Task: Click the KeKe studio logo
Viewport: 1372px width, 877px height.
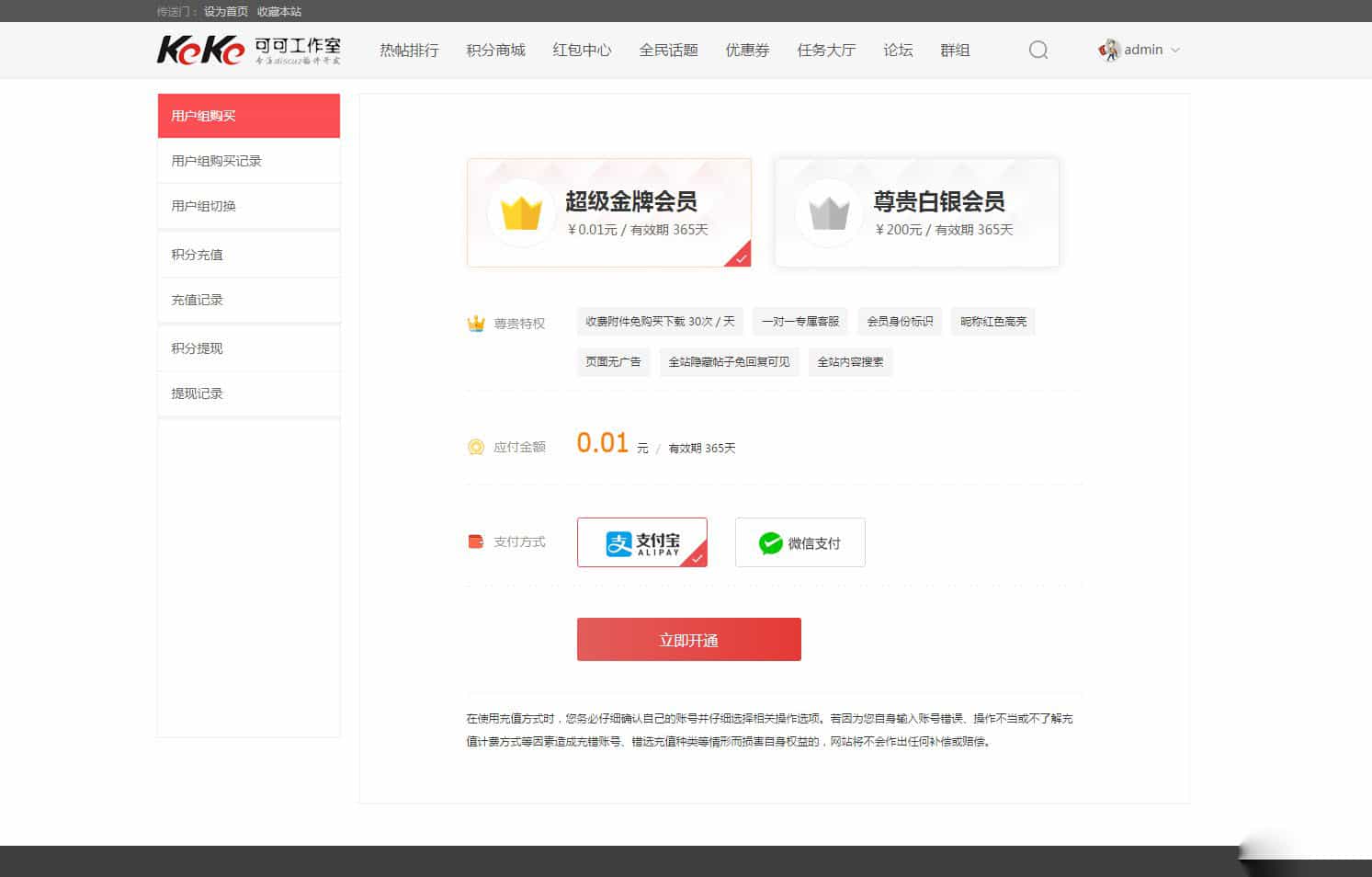Action: [249, 50]
